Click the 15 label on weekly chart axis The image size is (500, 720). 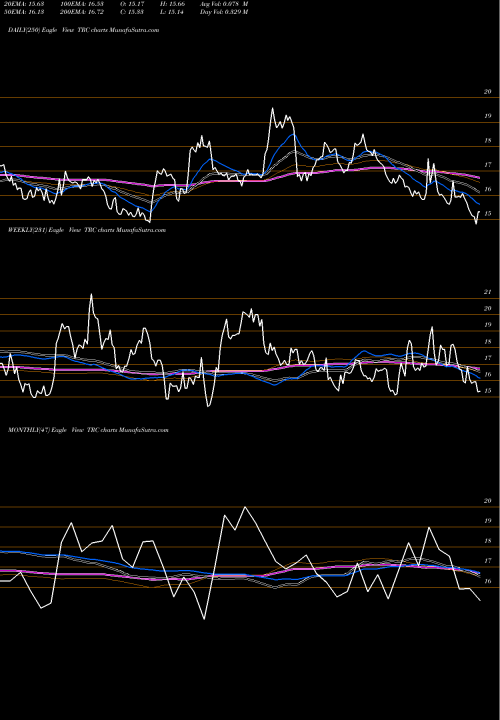click(488, 391)
